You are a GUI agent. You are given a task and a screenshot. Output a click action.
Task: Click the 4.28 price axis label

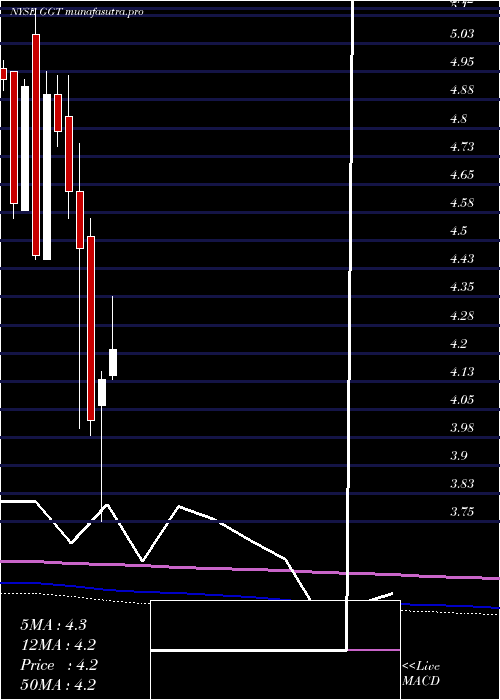[x=462, y=316]
